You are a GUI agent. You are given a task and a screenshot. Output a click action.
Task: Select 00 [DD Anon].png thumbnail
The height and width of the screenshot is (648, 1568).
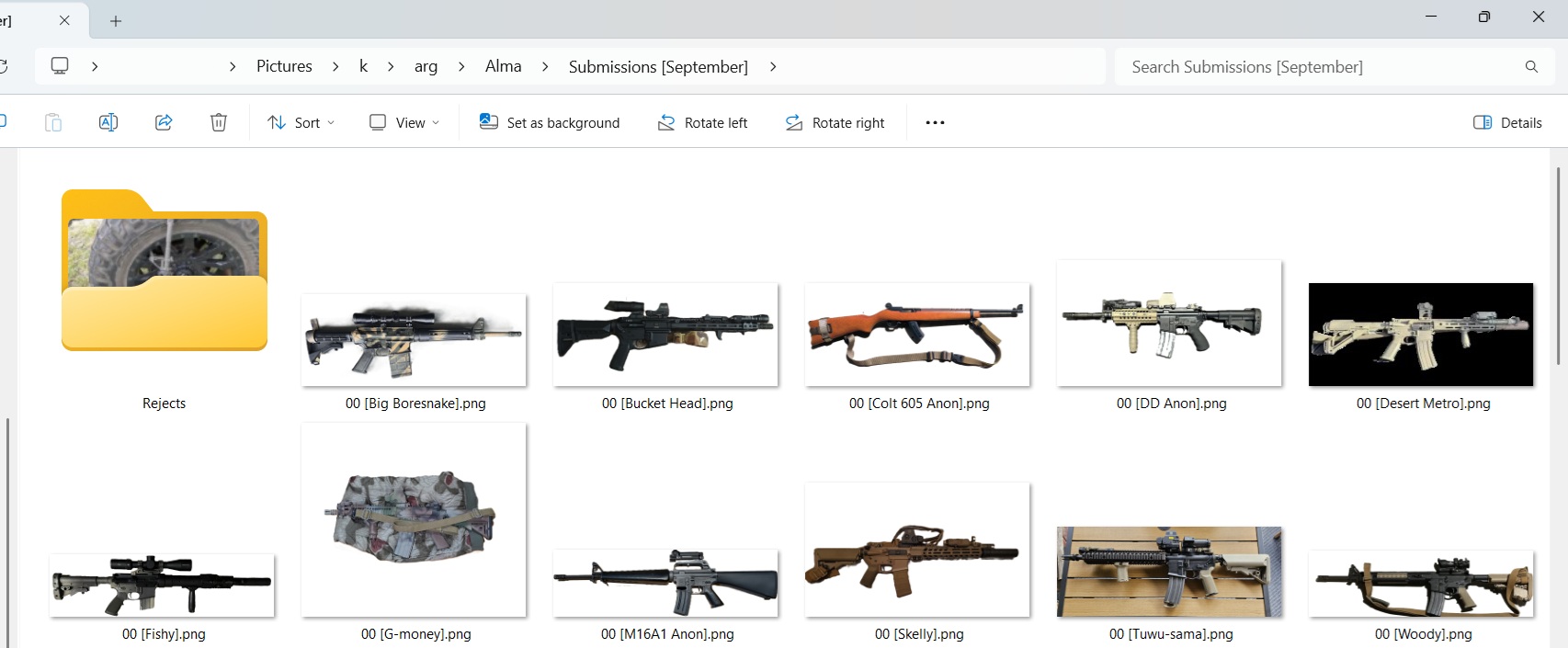pyautogui.click(x=1169, y=323)
